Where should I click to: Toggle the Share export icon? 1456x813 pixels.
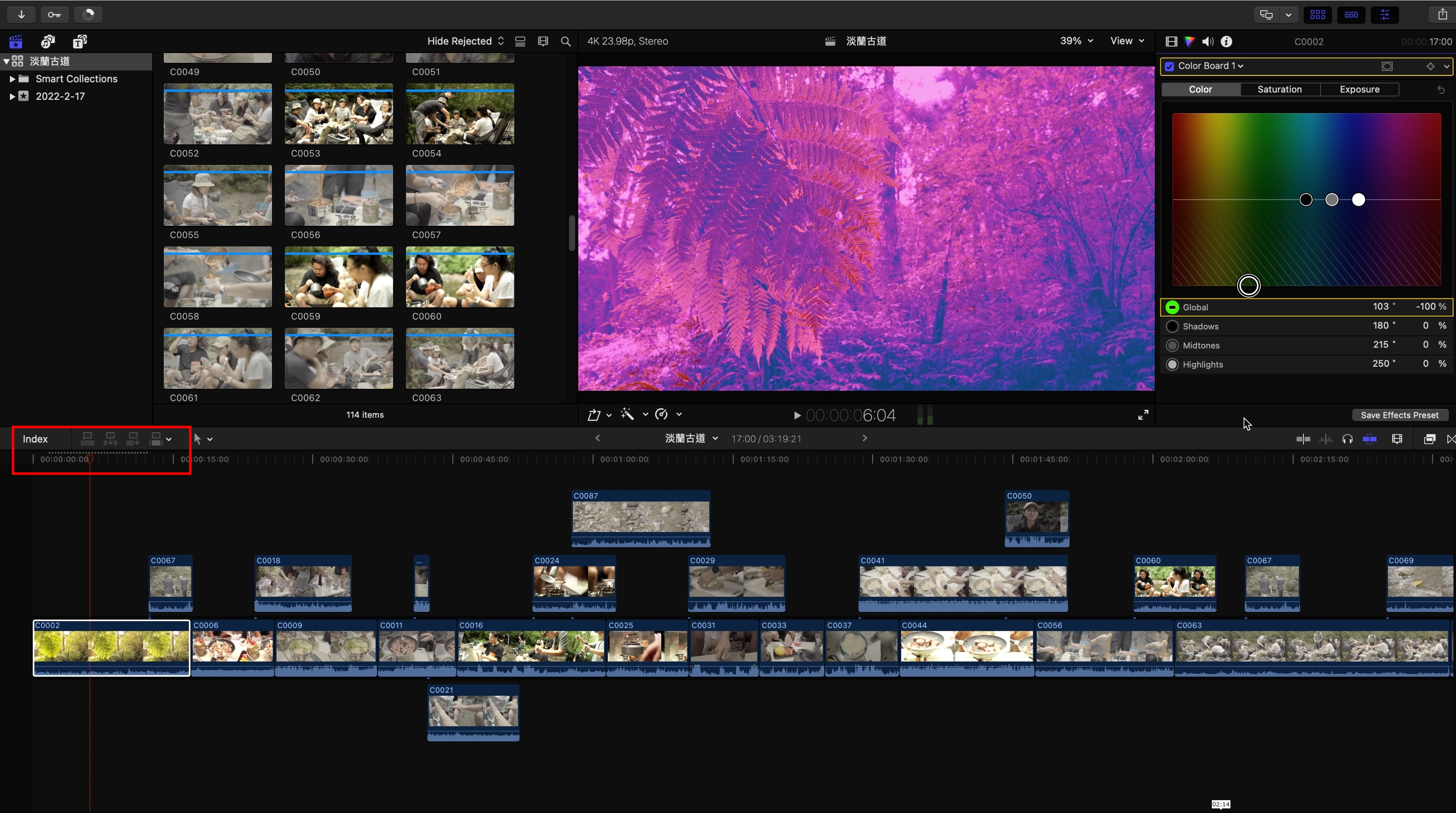(1442, 15)
